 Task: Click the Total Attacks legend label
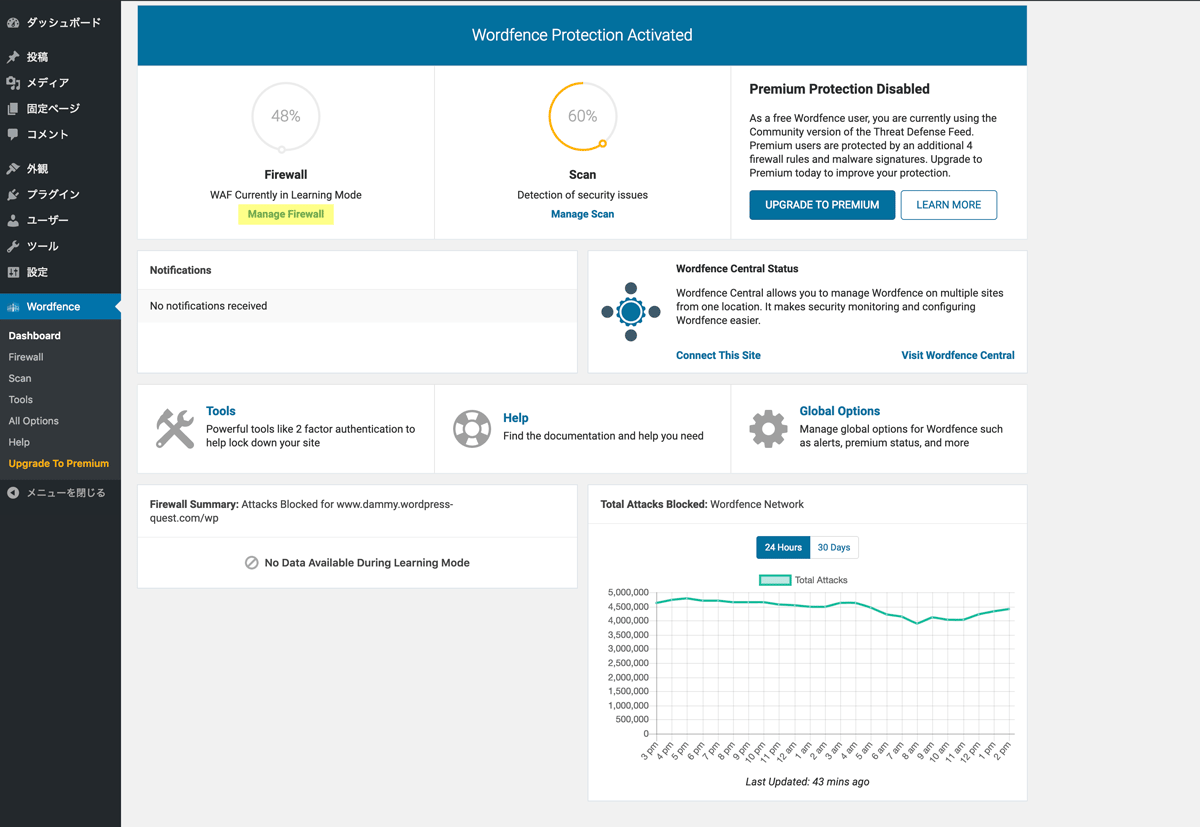pos(821,580)
